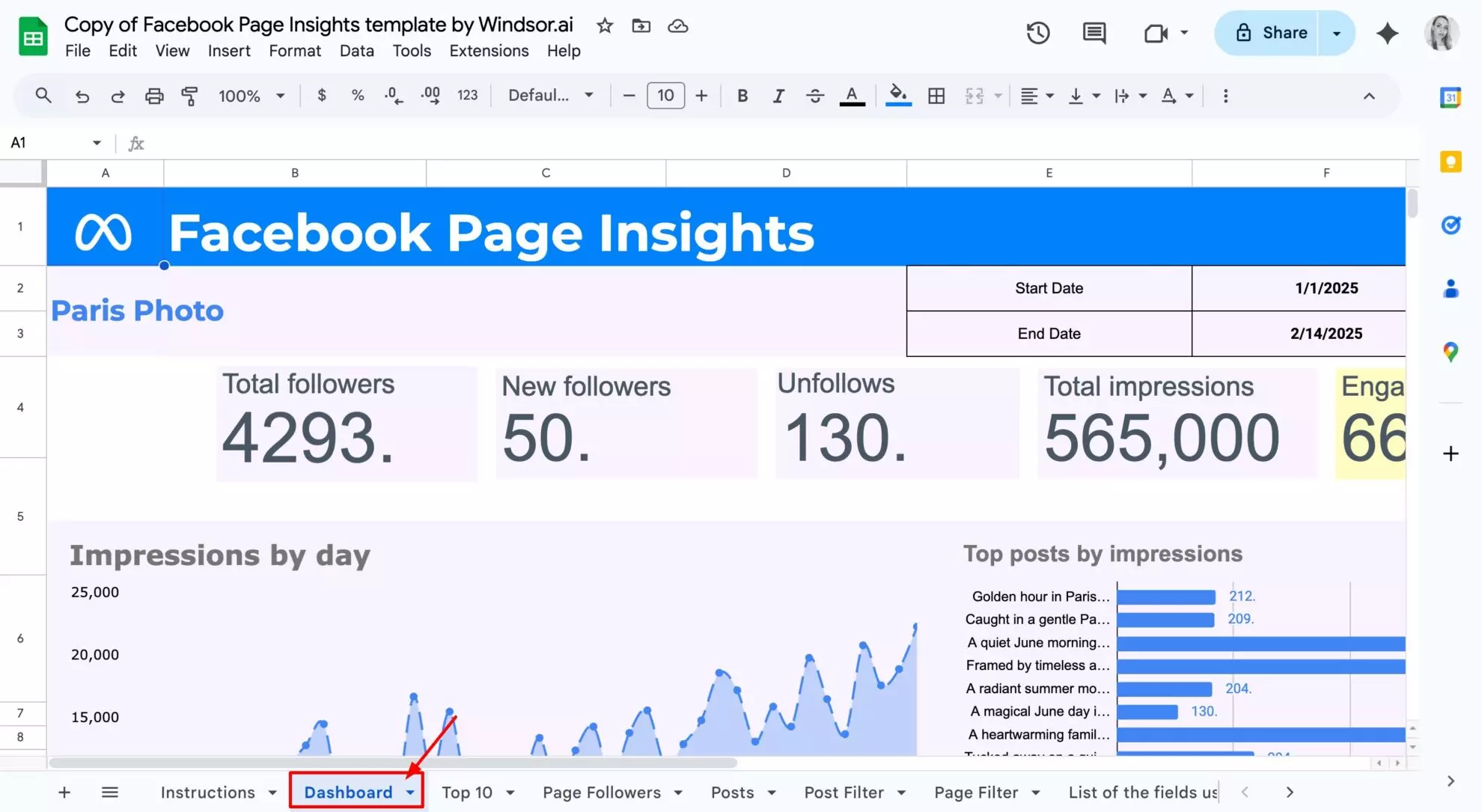Select the paint format tool

click(x=190, y=96)
